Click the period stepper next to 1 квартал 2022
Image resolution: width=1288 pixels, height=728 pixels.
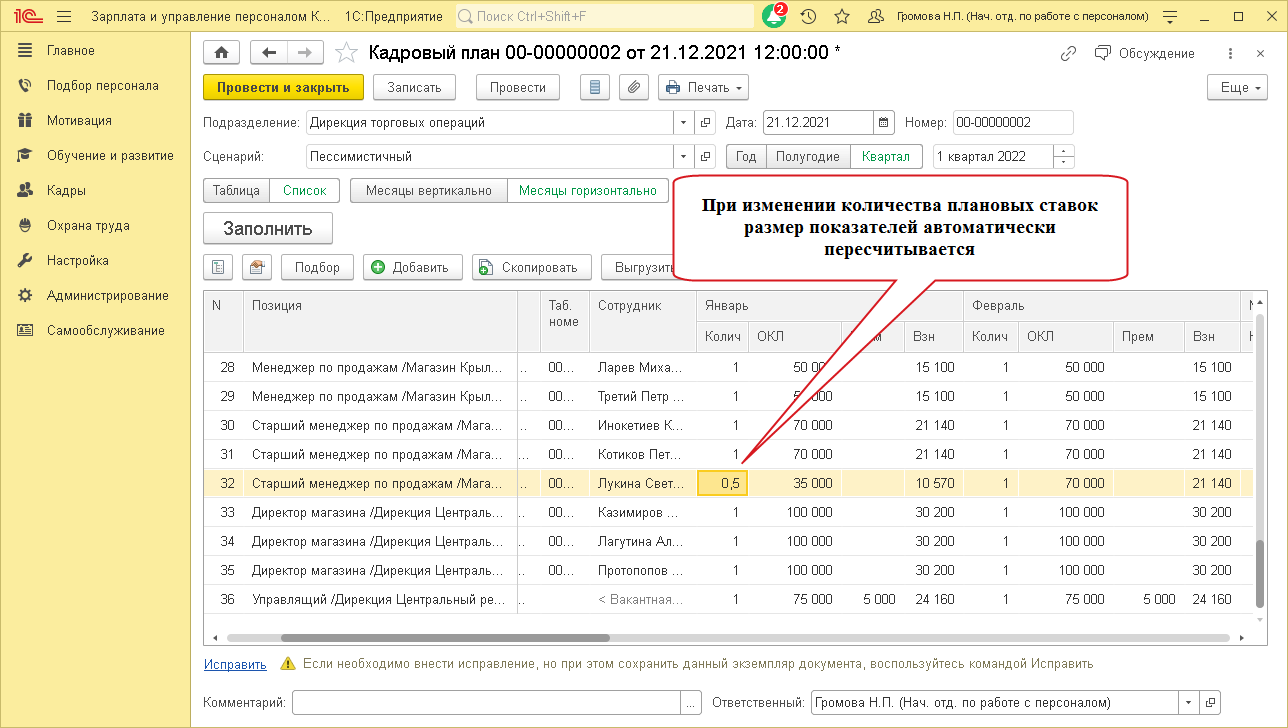[x=1064, y=157]
